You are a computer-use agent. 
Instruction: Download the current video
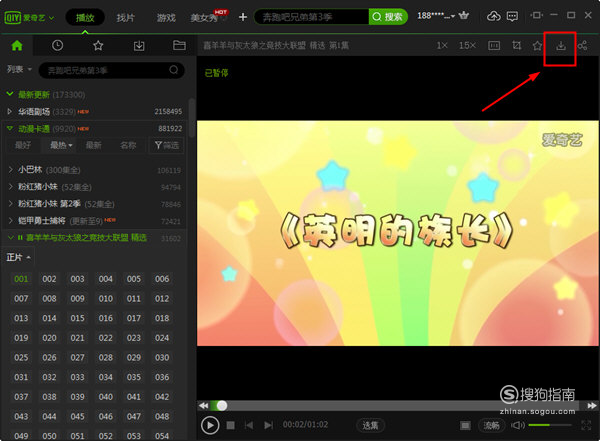pos(561,46)
